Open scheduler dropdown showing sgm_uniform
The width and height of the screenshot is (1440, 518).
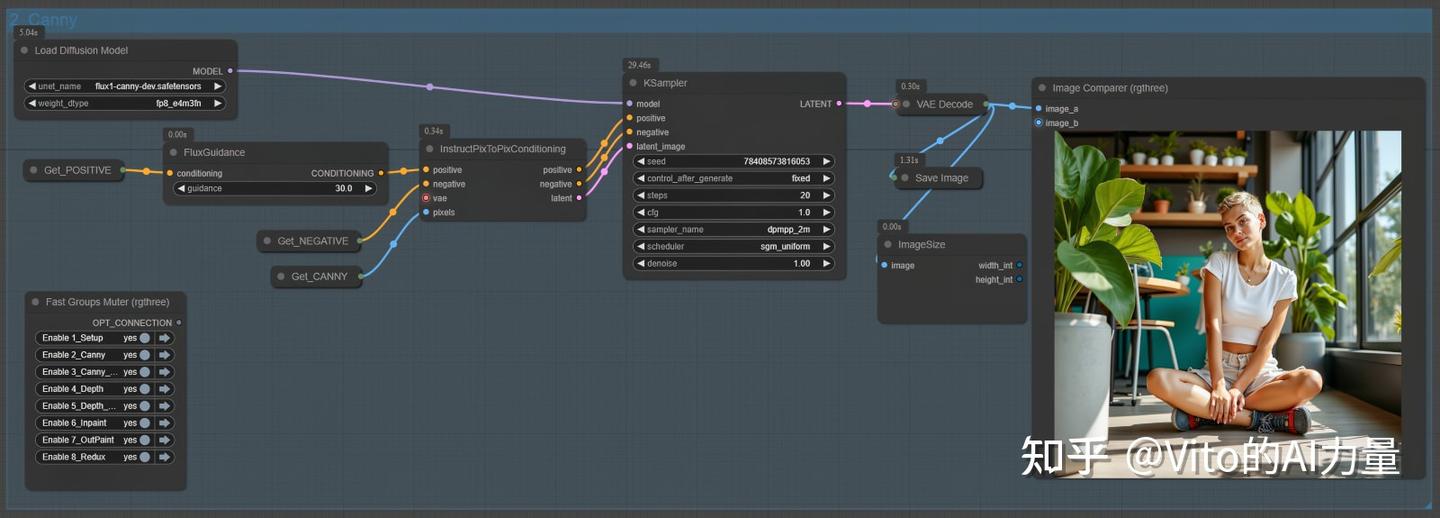[x=734, y=246]
